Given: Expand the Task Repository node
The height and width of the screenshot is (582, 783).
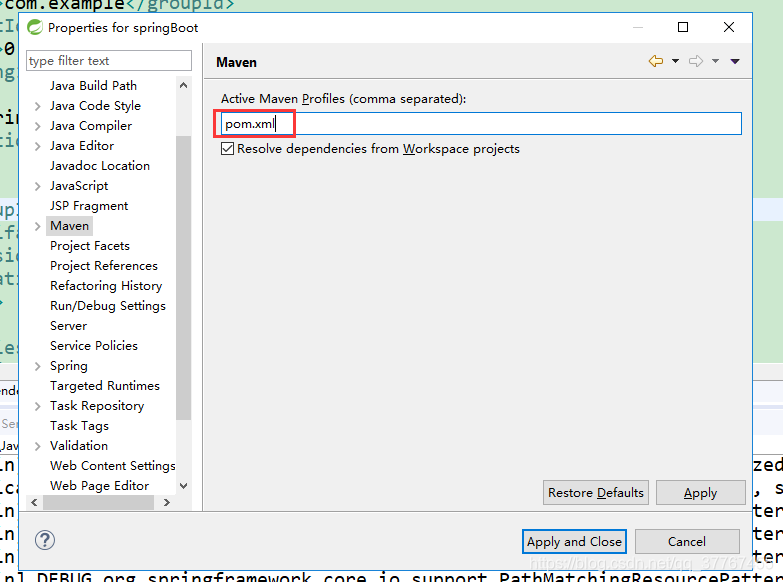Looking at the screenshot, I should point(37,406).
